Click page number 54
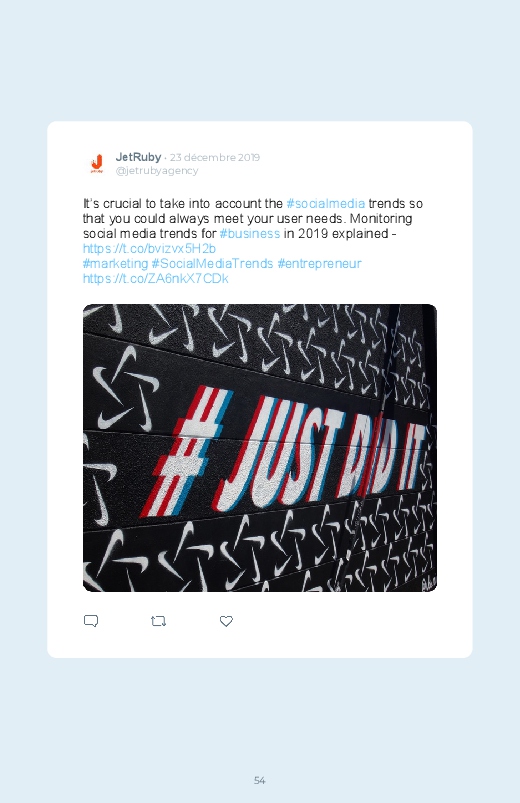The width and height of the screenshot is (520, 803). [x=260, y=780]
